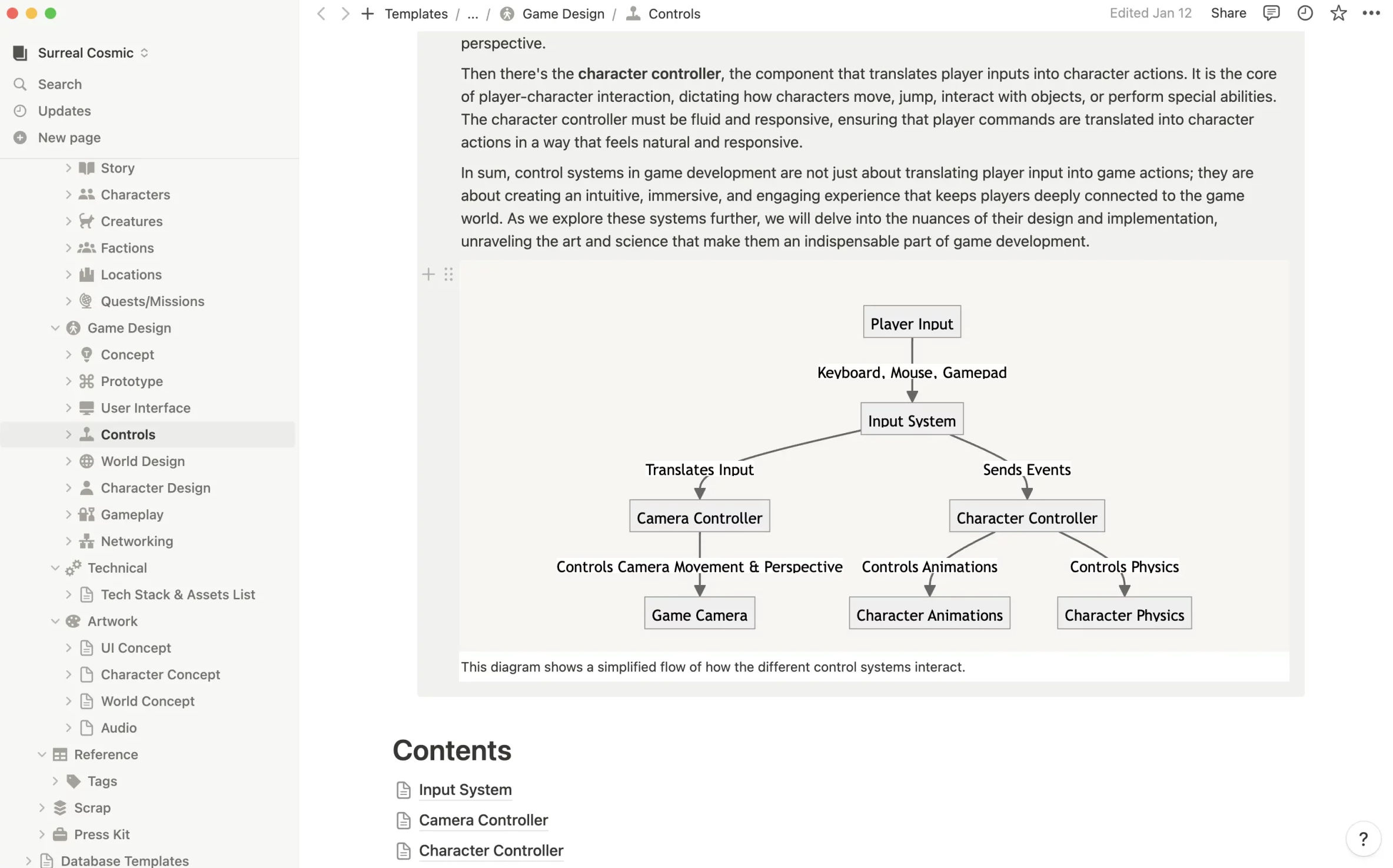The width and height of the screenshot is (1393, 868).
Task: Collapse the Game Design section
Action: coord(55,328)
